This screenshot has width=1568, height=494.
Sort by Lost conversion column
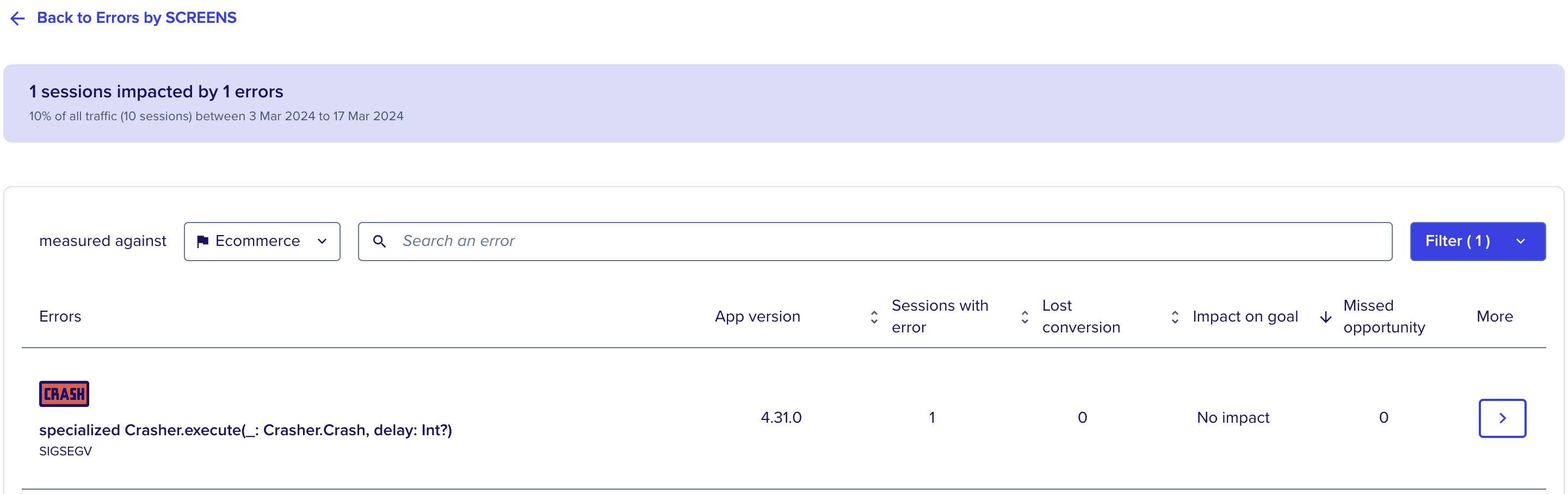click(1175, 317)
